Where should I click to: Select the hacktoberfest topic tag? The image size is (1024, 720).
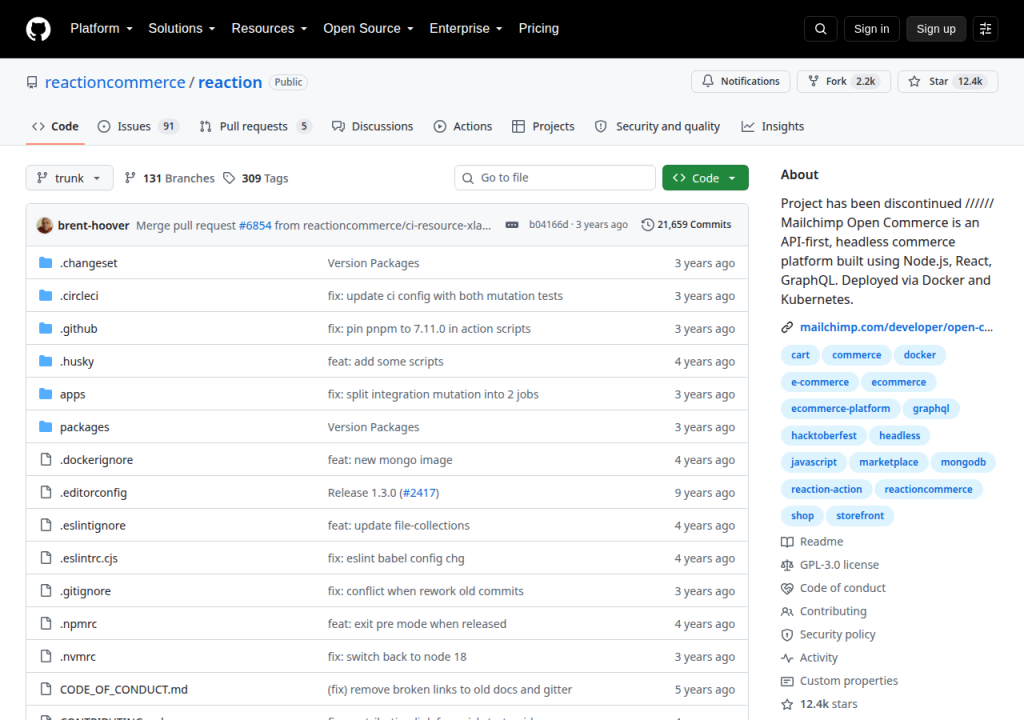pos(824,435)
